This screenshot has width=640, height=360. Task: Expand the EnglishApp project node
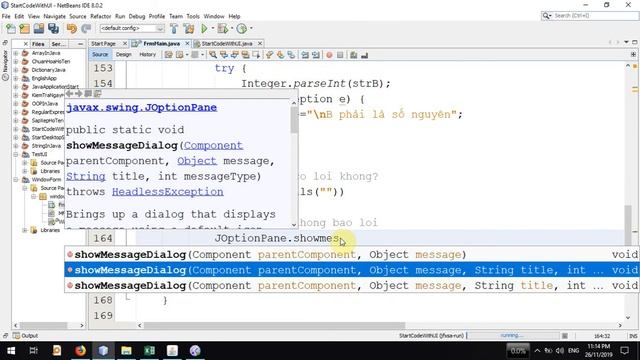[16, 78]
